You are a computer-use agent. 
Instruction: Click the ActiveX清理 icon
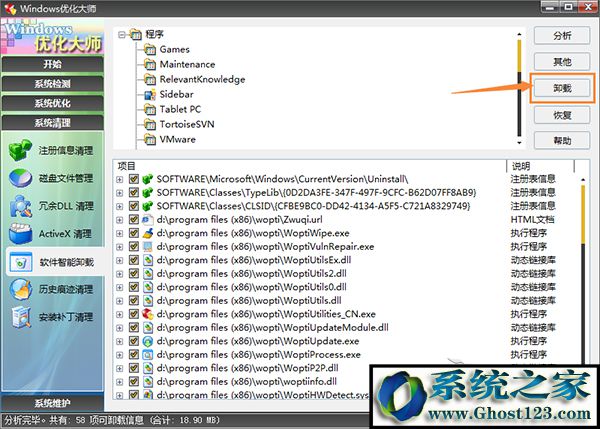coord(21,235)
